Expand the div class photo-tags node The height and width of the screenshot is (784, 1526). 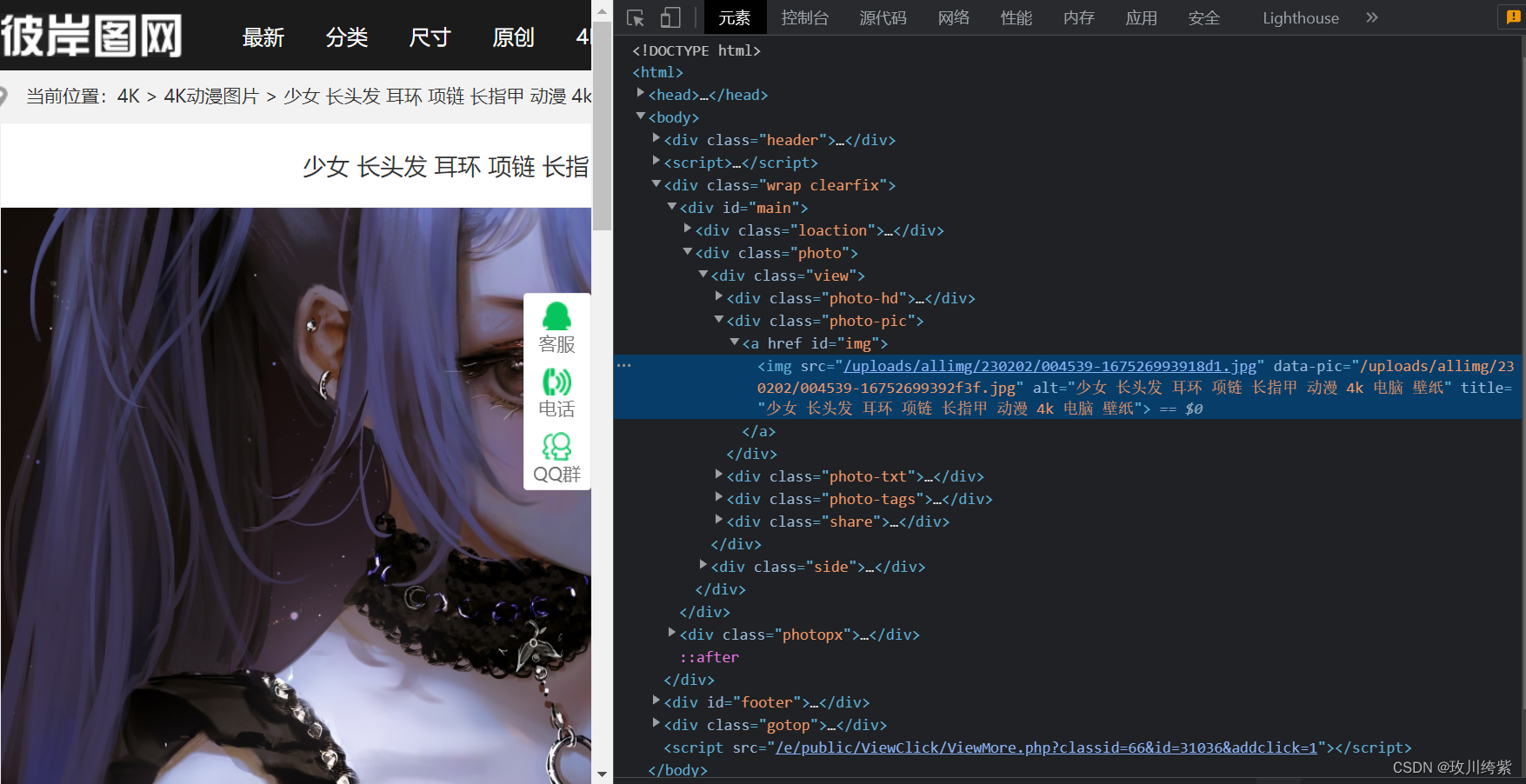(x=719, y=497)
